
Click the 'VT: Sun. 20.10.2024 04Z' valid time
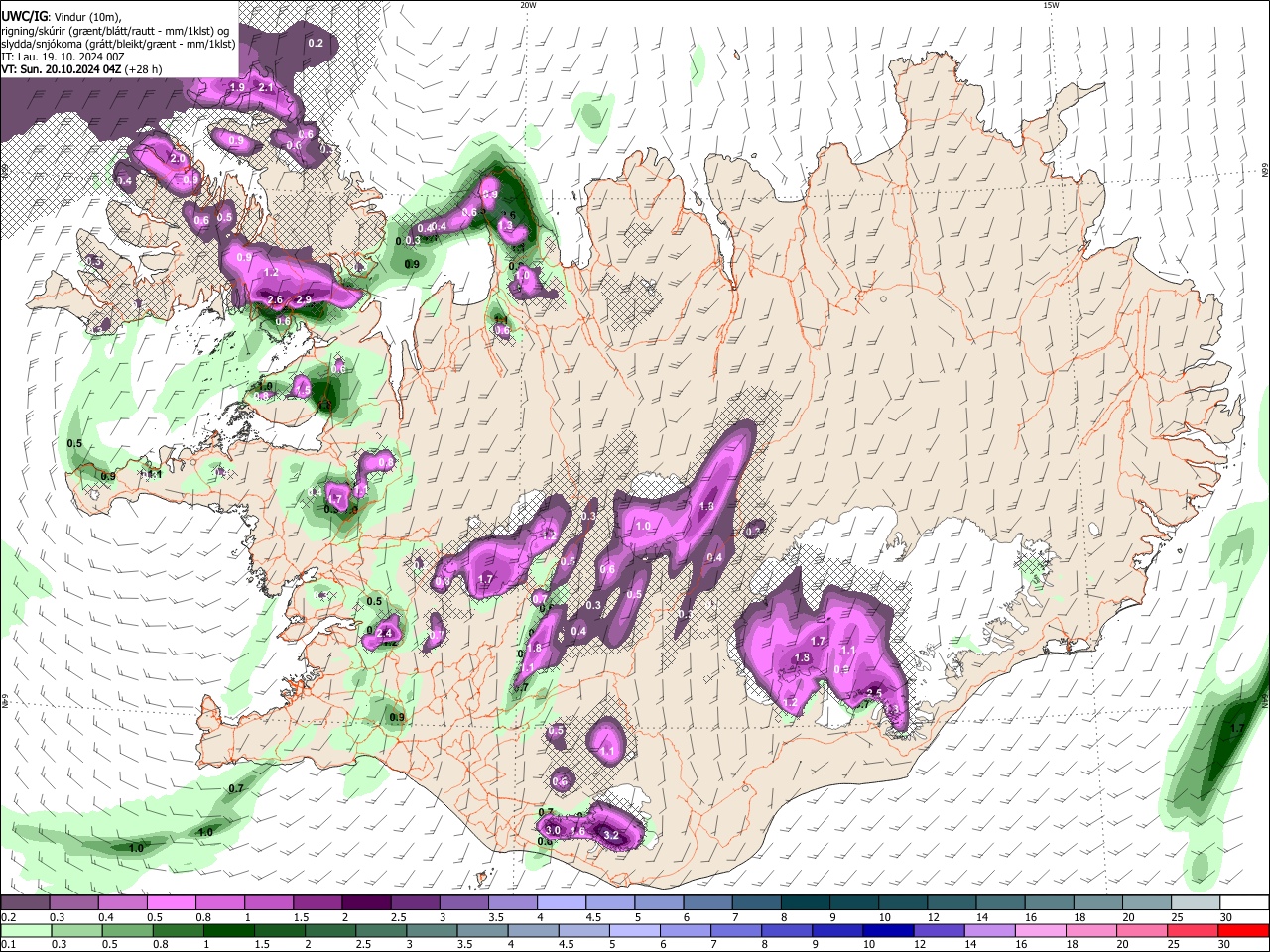point(62,69)
